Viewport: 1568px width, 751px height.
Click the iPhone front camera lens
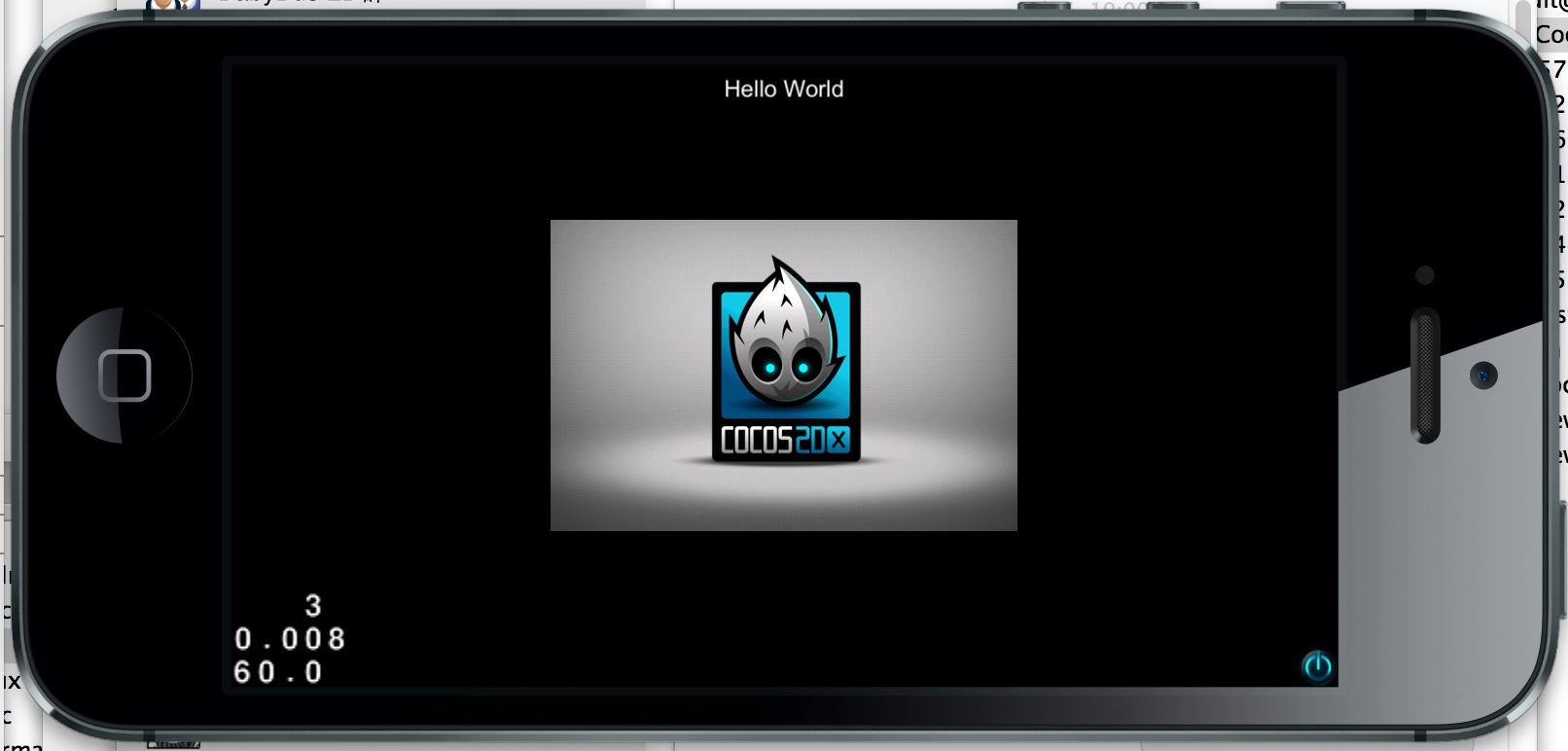pos(1483,375)
